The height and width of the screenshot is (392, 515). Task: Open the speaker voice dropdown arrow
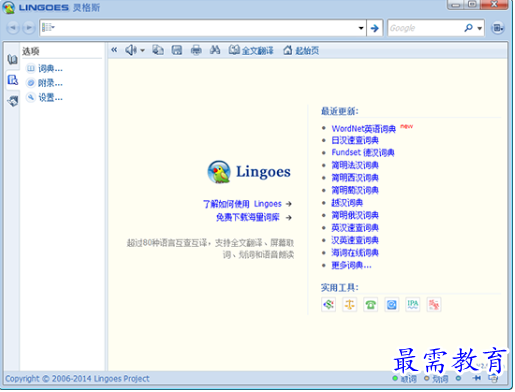(x=142, y=51)
